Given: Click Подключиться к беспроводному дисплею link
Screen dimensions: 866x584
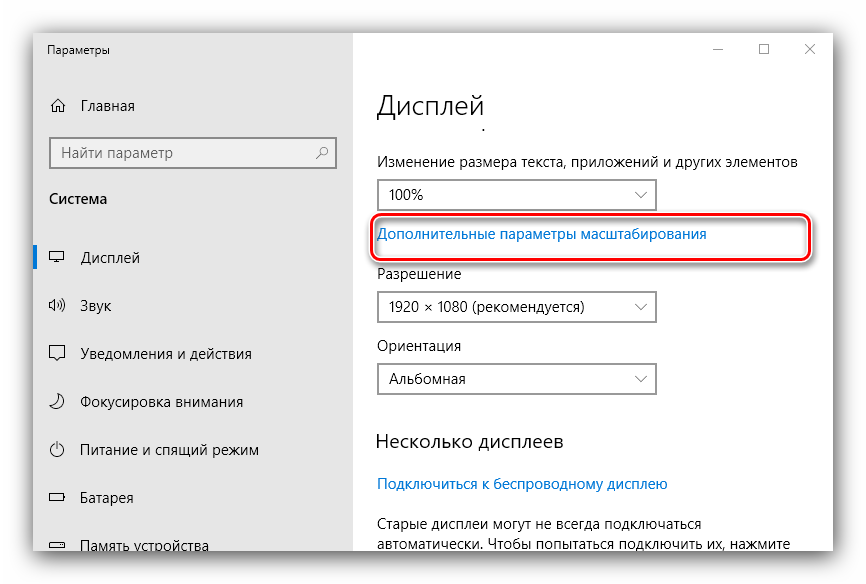Looking at the screenshot, I should click(521, 484).
